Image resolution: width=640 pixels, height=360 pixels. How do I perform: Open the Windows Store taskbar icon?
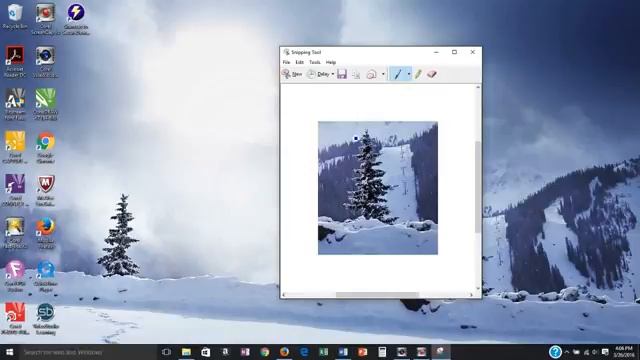coord(206,352)
